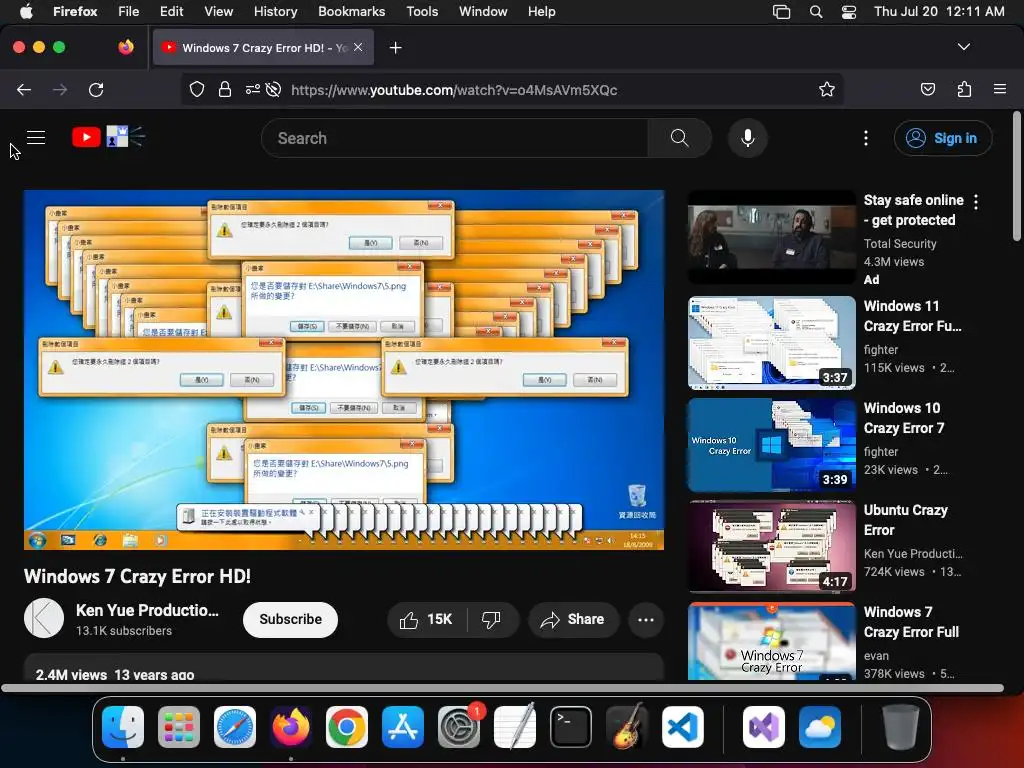This screenshot has height=768, width=1024.
Task: Open Ken Yue Productions channel avatar
Action: tap(44, 618)
